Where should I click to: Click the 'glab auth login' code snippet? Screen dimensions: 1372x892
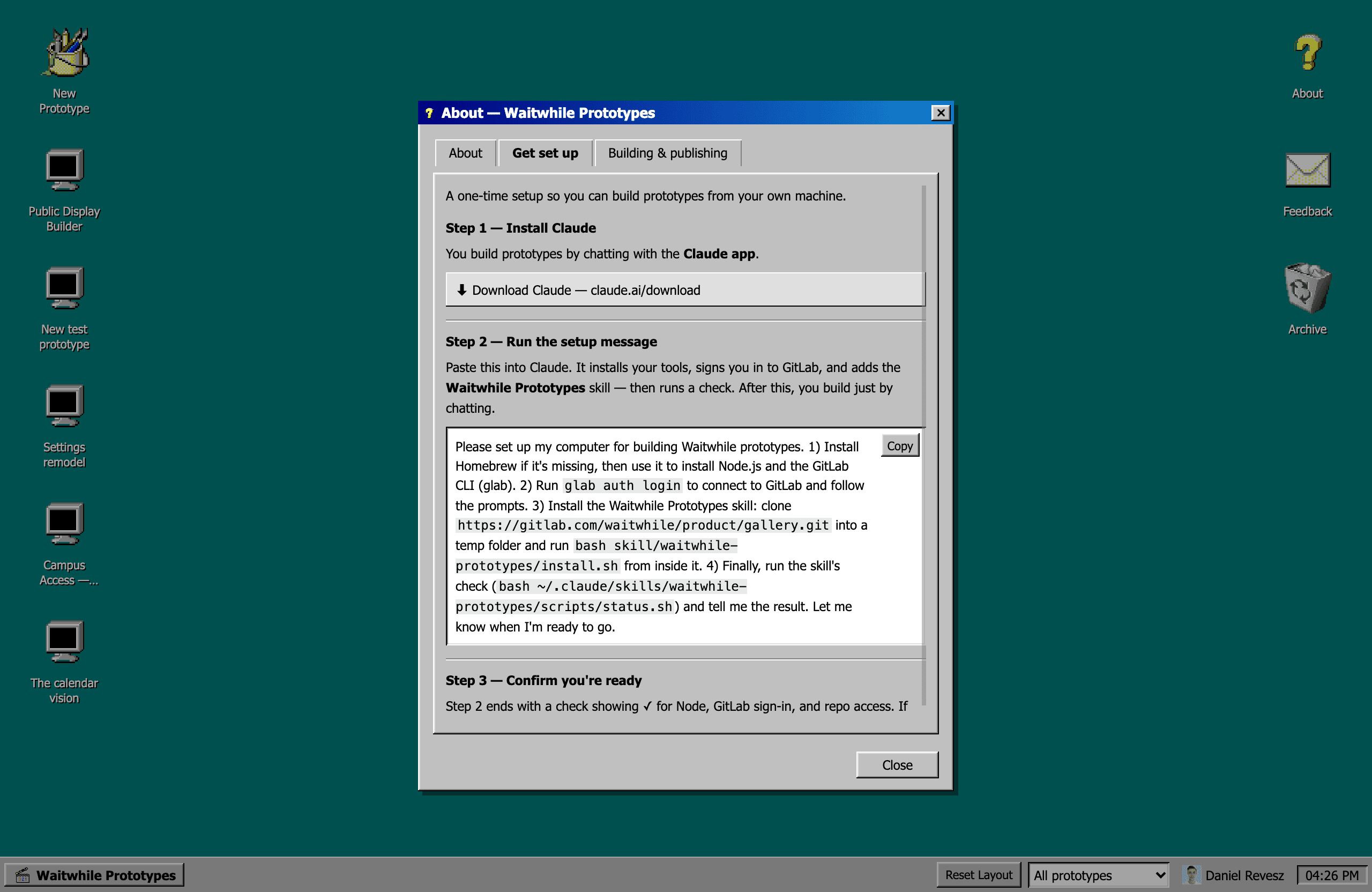(622, 486)
